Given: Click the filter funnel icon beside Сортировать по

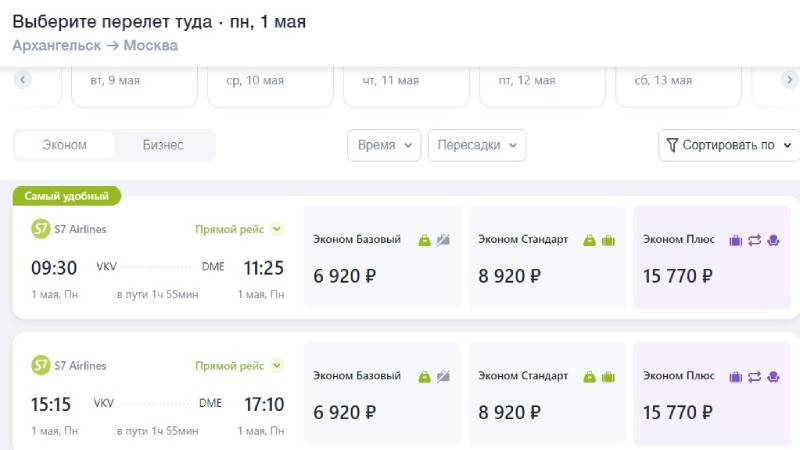Looking at the screenshot, I should [672, 145].
